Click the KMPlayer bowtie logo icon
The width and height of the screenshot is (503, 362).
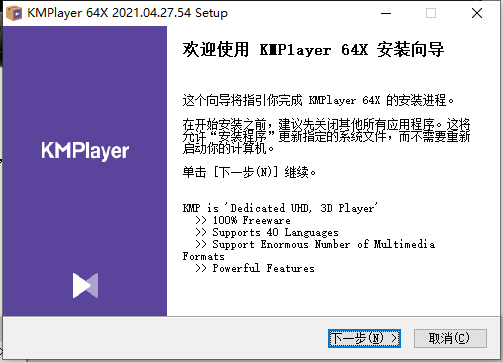tap(85, 285)
